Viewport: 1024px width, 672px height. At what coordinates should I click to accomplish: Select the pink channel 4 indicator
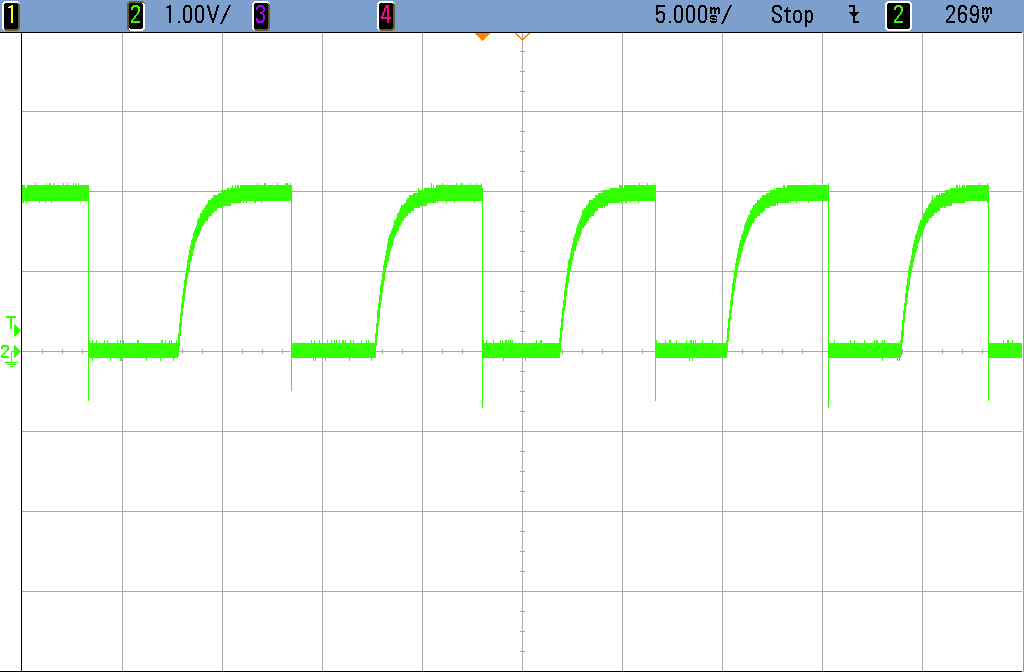[386, 15]
